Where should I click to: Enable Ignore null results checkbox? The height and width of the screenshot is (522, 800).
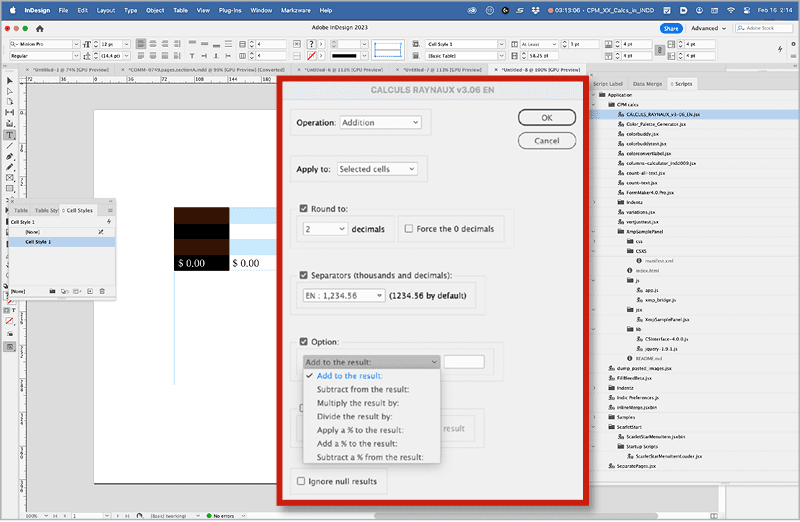(x=301, y=481)
